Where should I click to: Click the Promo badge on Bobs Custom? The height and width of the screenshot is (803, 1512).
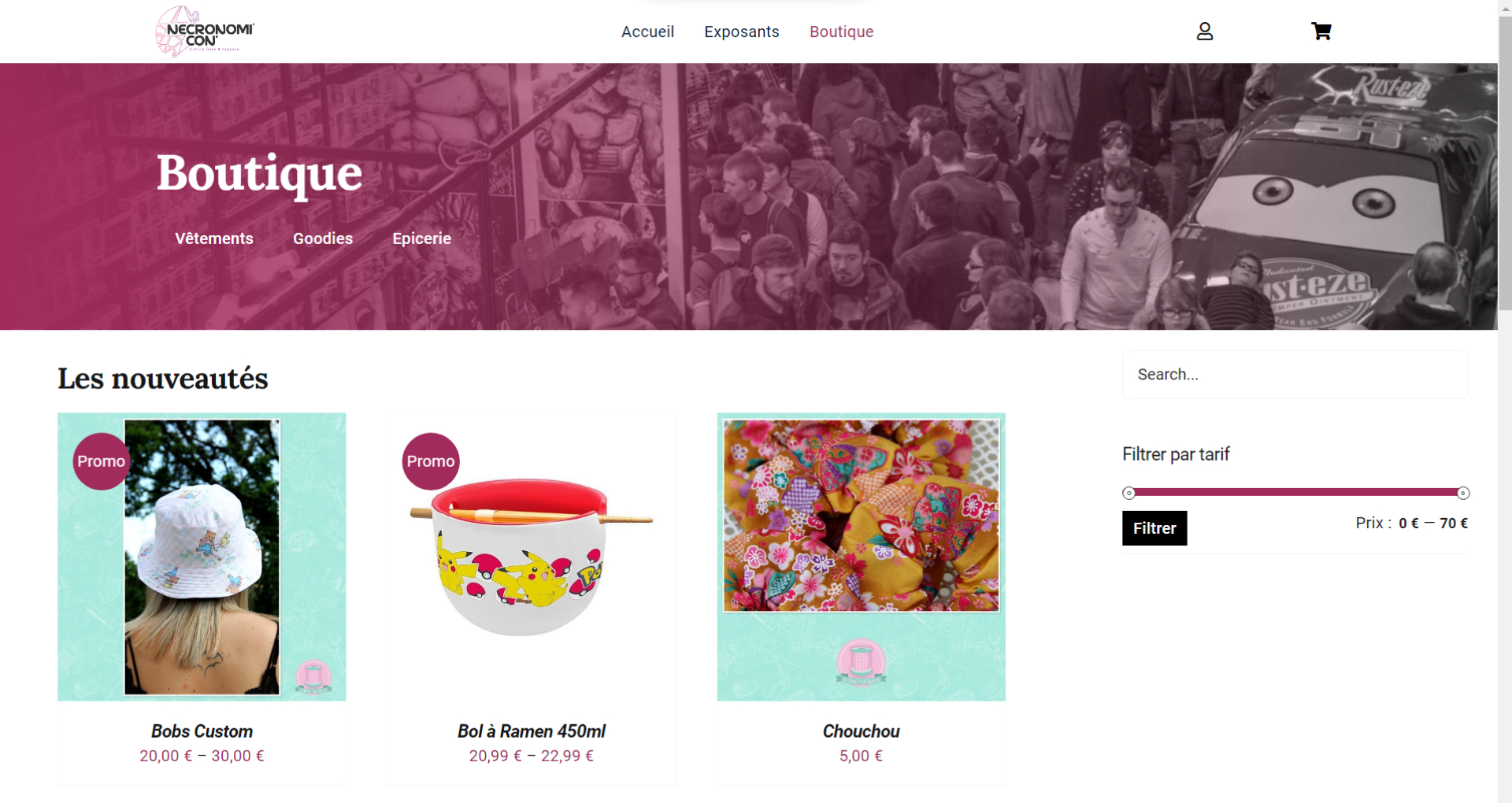[x=101, y=461]
